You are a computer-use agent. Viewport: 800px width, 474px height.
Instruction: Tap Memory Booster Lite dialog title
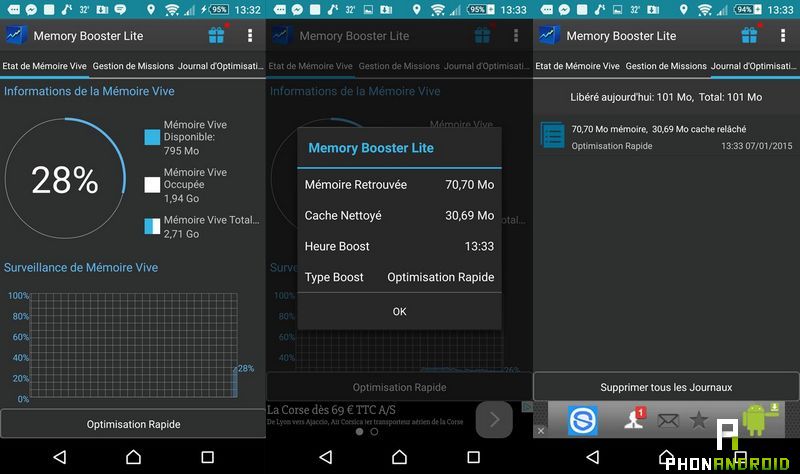(371, 148)
